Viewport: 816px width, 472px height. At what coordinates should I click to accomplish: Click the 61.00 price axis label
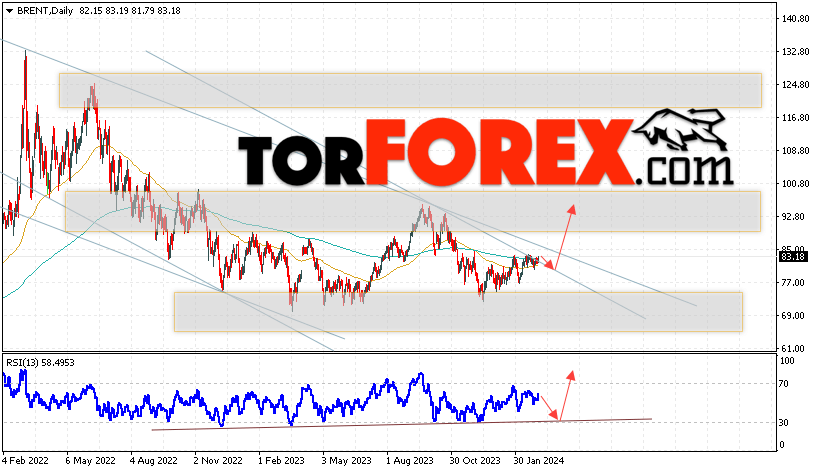click(x=793, y=348)
